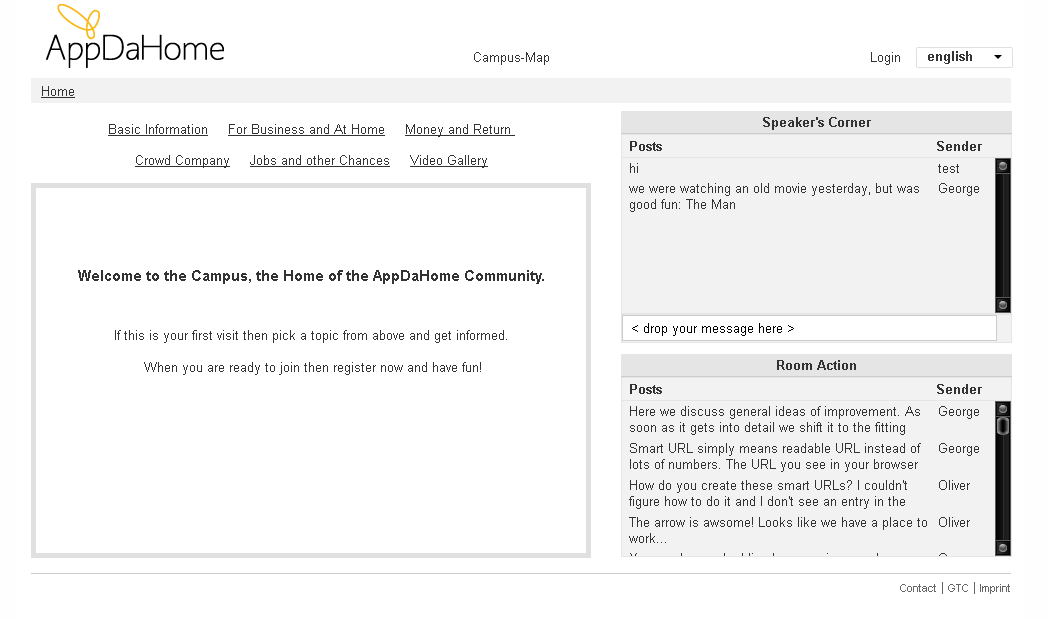
Task: Open the GTC footer link
Action: (958, 588)
